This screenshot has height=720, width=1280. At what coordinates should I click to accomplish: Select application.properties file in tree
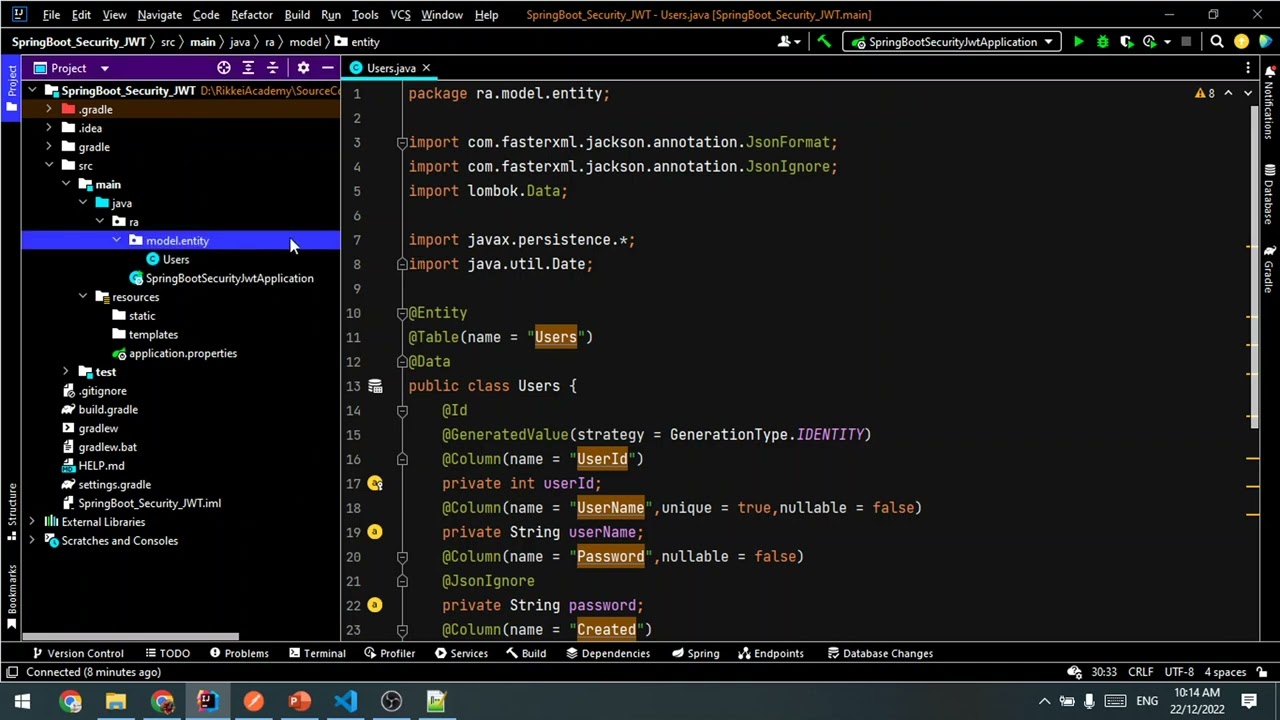[x=182, y=353]
